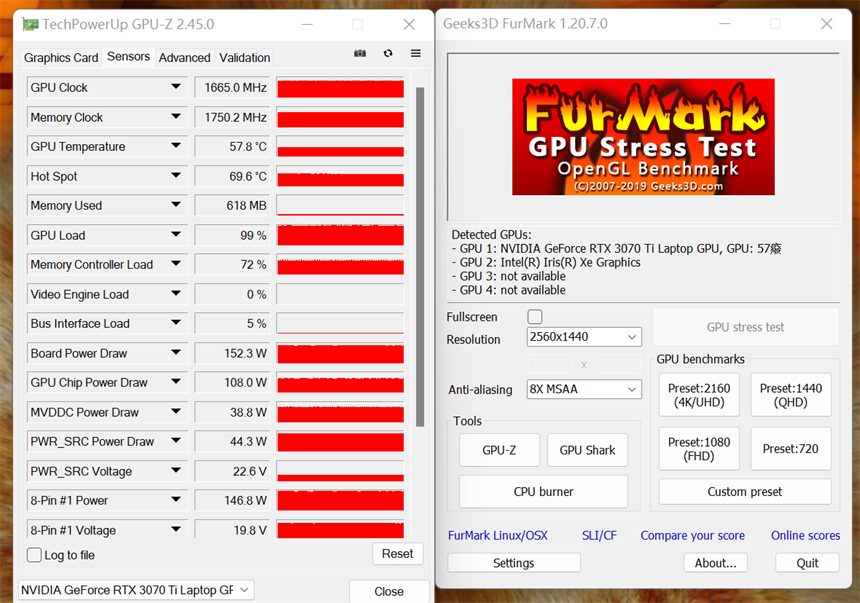Open the Hot Spot sensor dropdown
The height and width of the screenshot is (603, 860).
click(176, 176)
